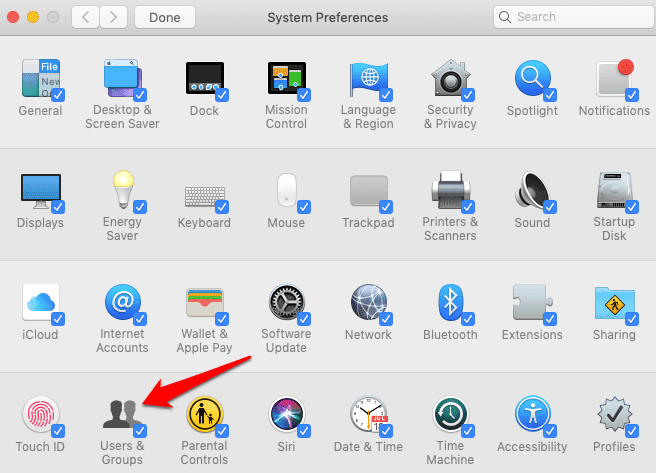
Task: Click the 'Date & Time' label text
Action: pyautogui.click(x=368, y=447)
